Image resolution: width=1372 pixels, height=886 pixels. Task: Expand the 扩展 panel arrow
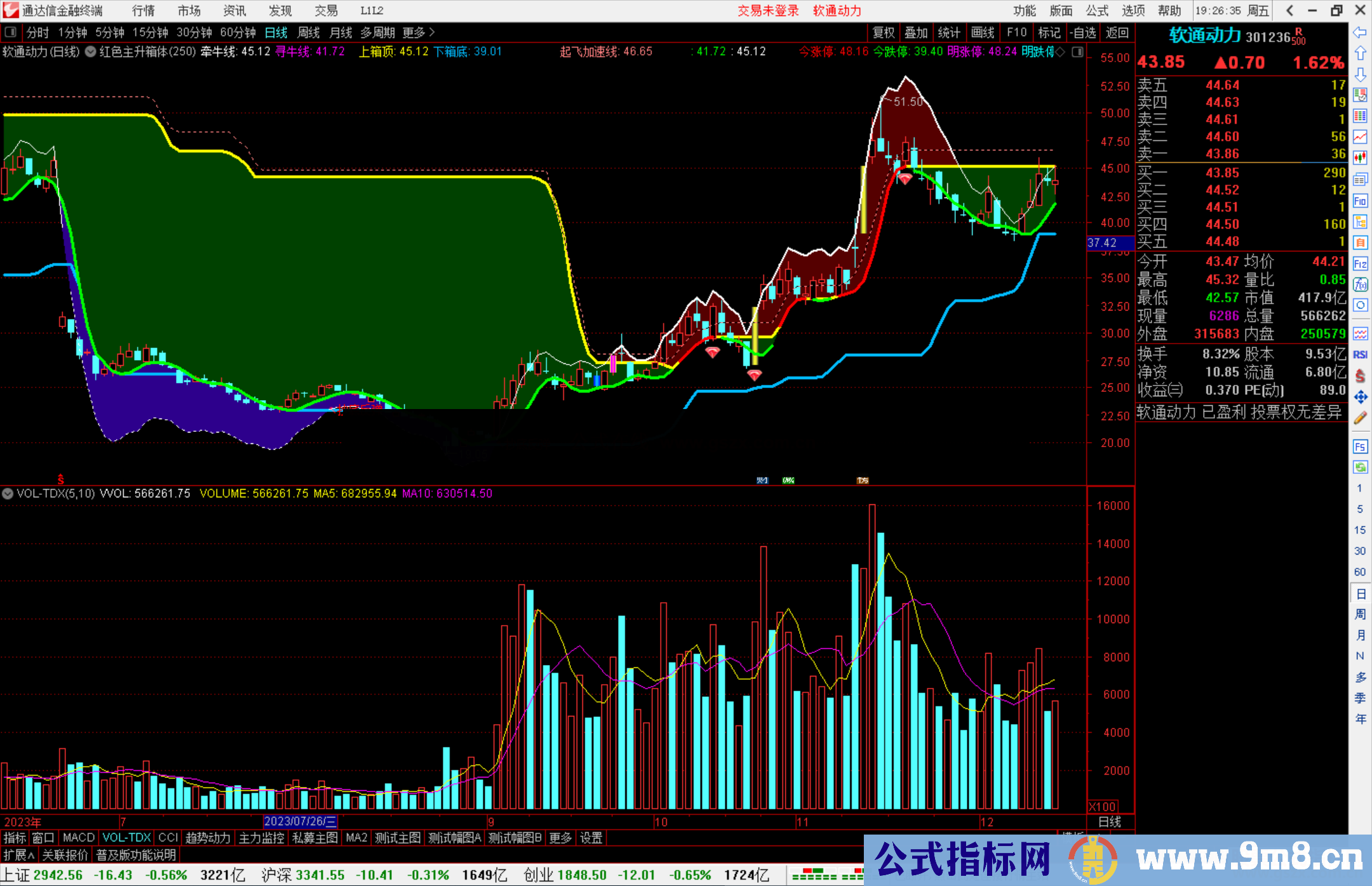[19, 855]
